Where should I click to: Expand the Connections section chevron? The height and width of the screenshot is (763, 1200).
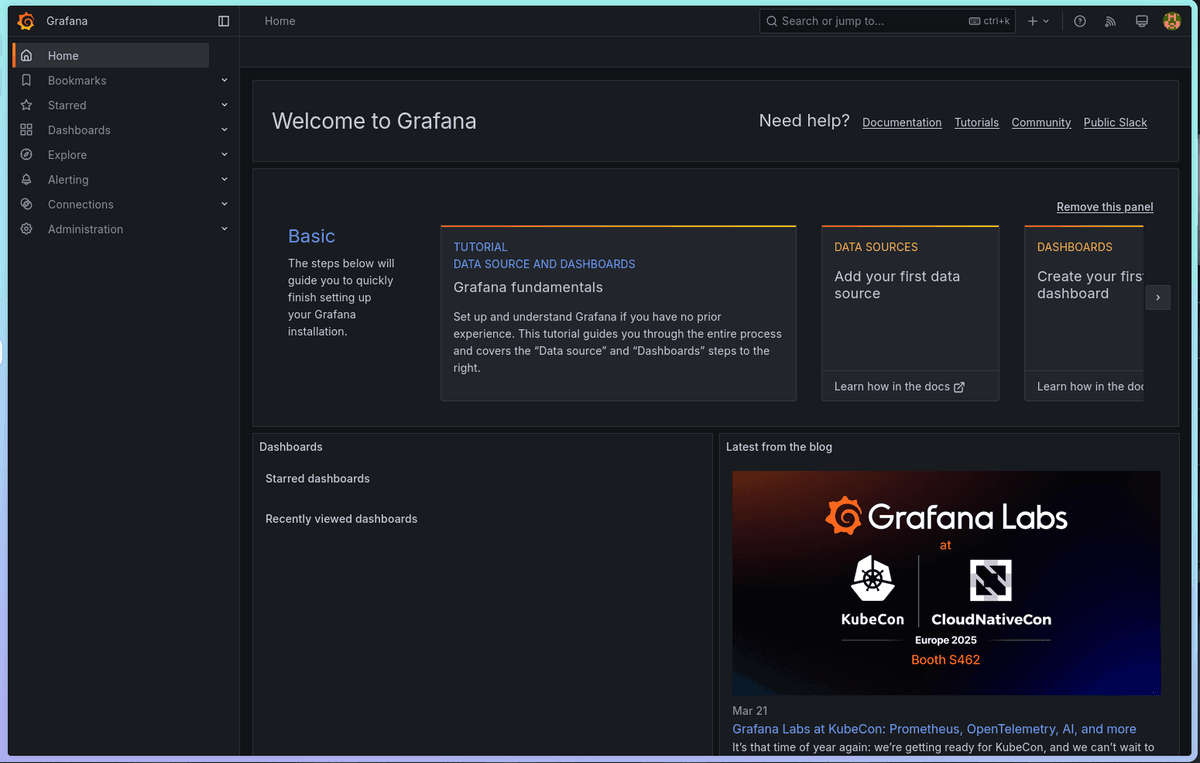point(224,204)
